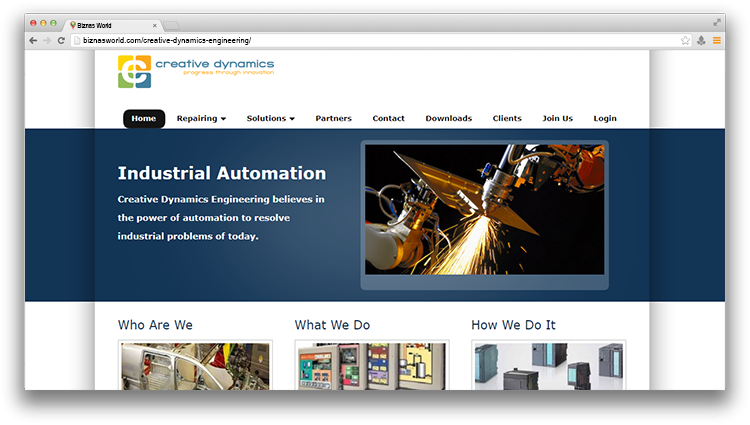This screenshot has height=425, width=750.
Task: Click the Join Us link
Action: [557, 119]
